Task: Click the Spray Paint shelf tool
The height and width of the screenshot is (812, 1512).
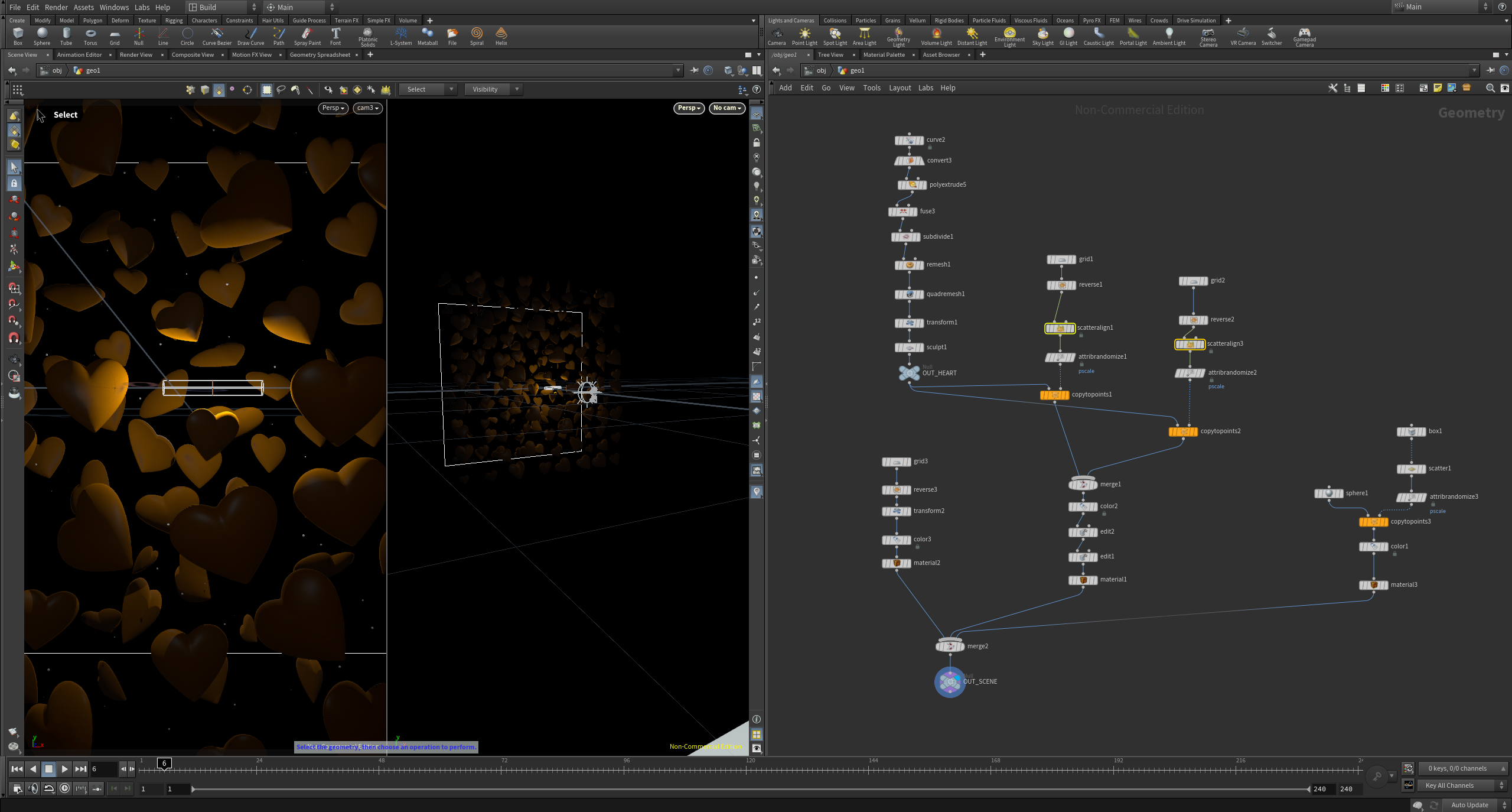Action: (x=307, y=37)
